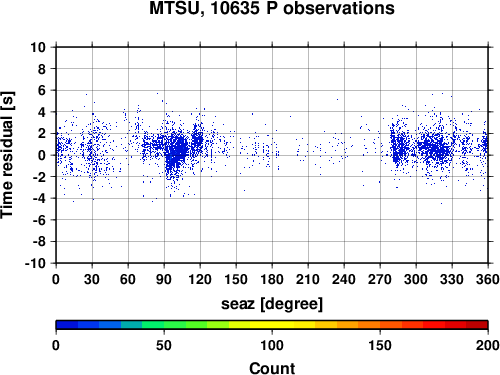Click the plot title MTSU P observations
This screenshot has height=375, width=500.
[272, 8]
